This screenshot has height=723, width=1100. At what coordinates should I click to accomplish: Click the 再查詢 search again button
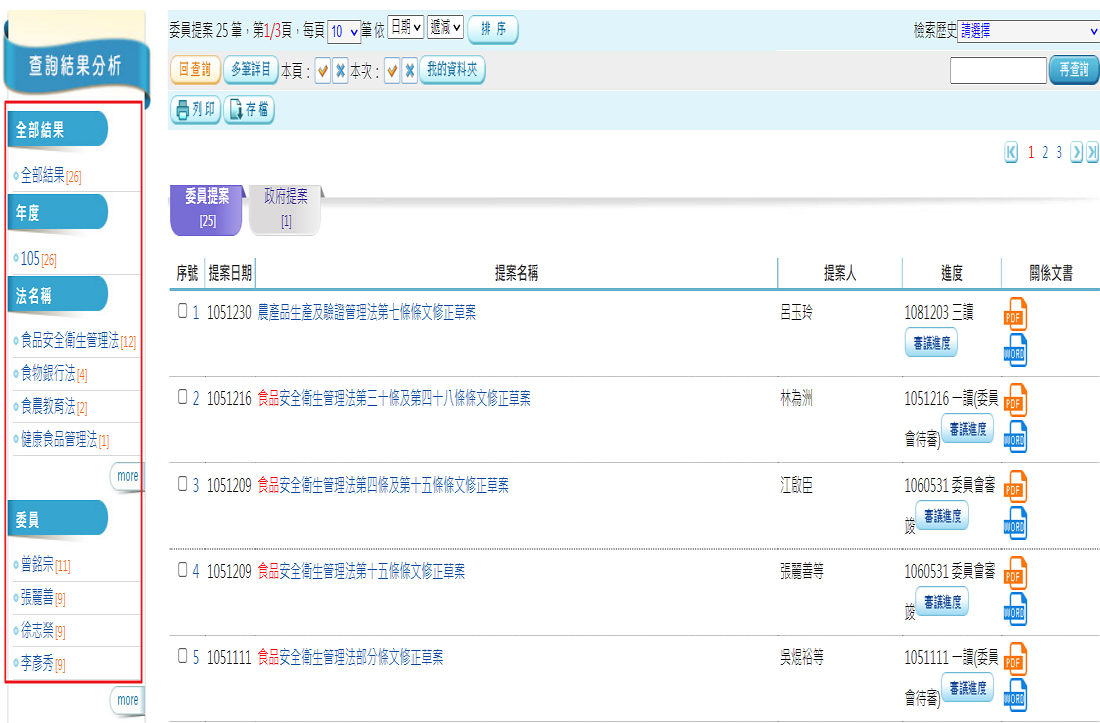(x=1073, y=70)
